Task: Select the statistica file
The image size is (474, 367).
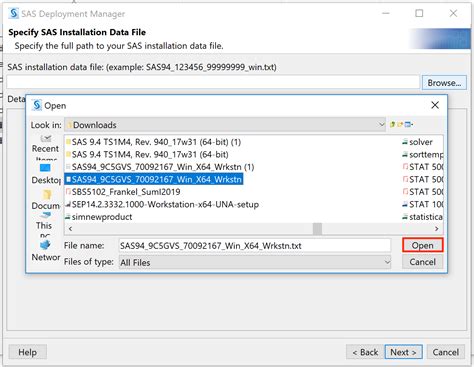Action: (x=423, y=217)
